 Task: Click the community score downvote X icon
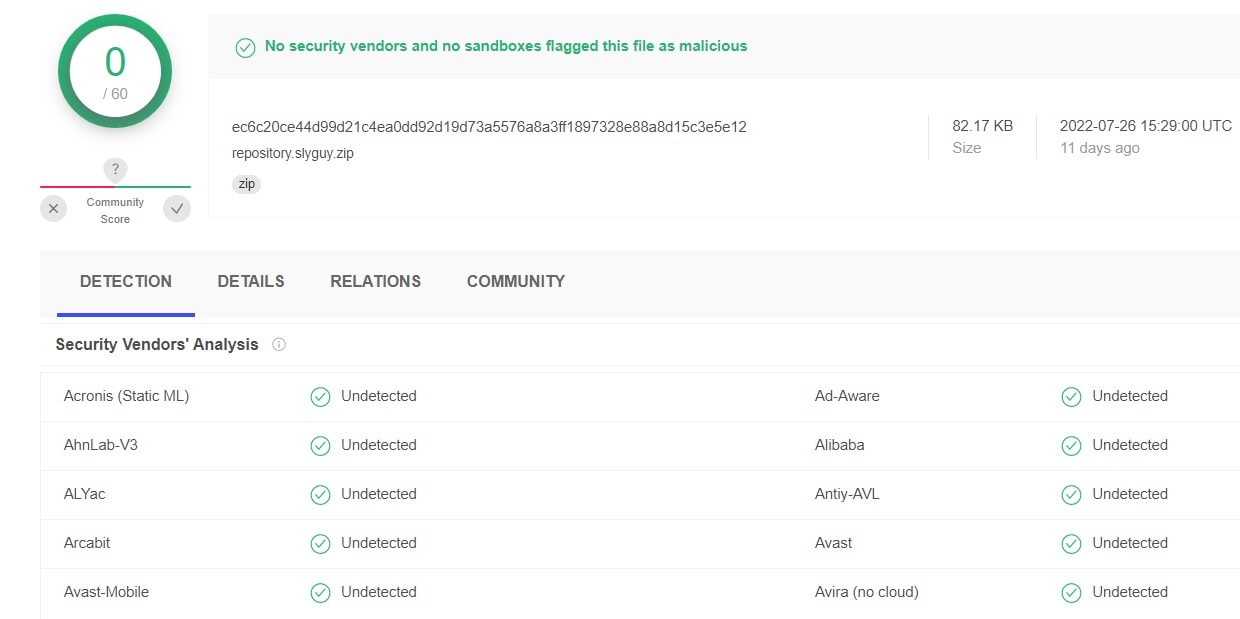tap(54, 209)
